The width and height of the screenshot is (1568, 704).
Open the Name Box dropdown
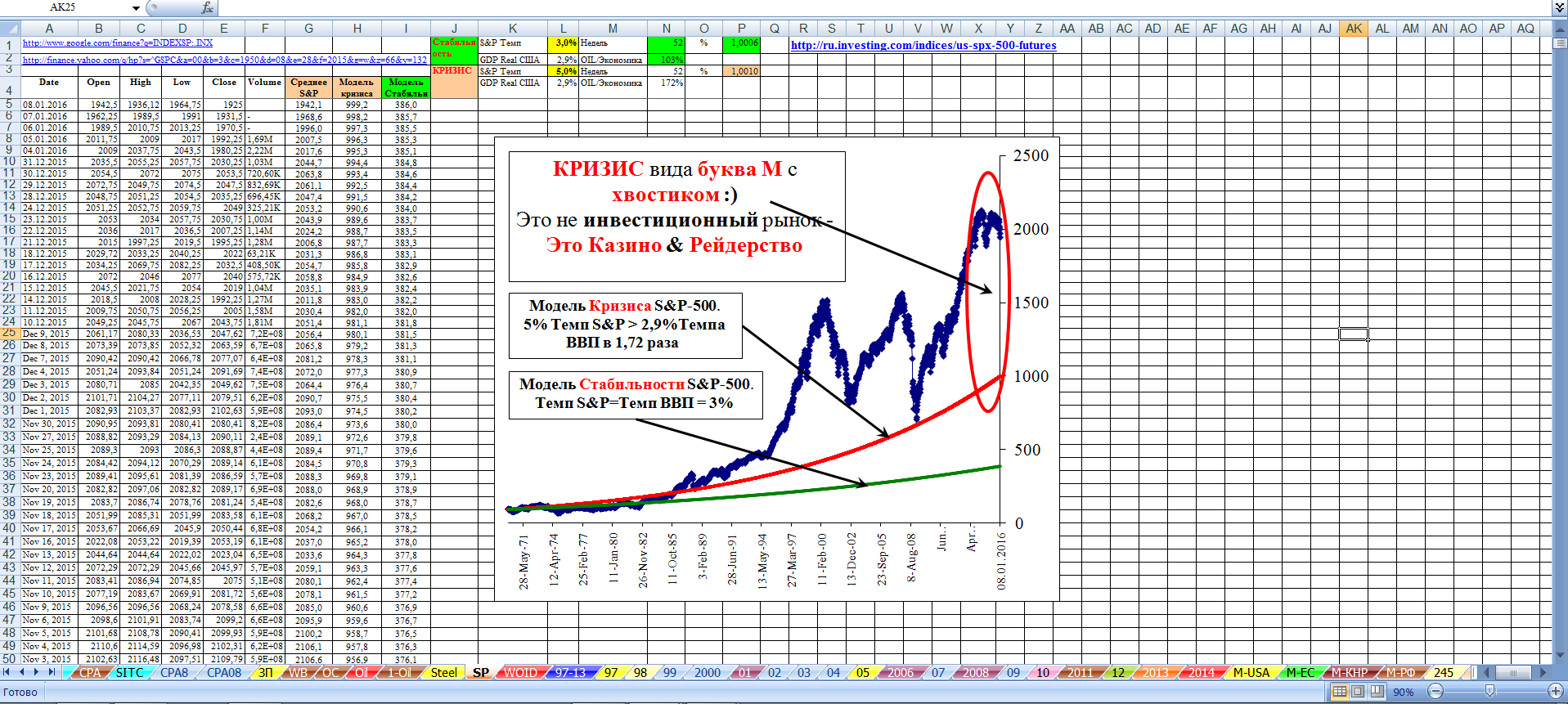136,7
